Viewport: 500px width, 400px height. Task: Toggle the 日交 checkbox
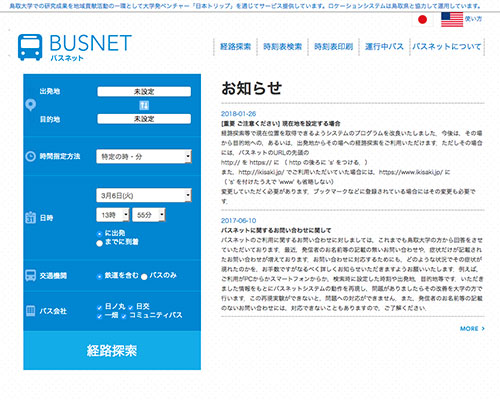click(131, 307)
